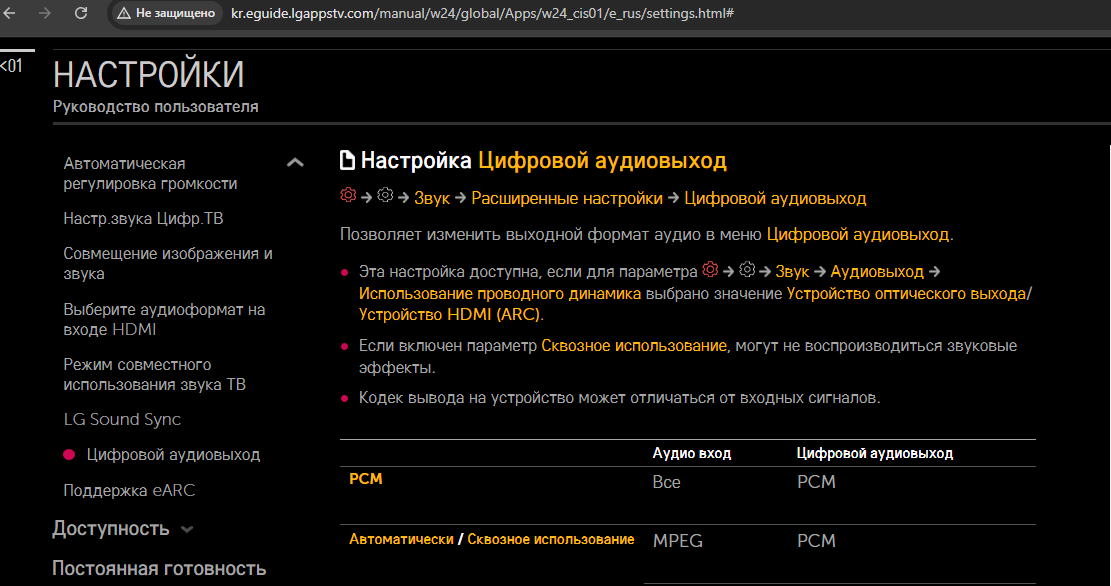
Task: Select Автоматическая регулировка громкости in sidebar
Action: 150,173
